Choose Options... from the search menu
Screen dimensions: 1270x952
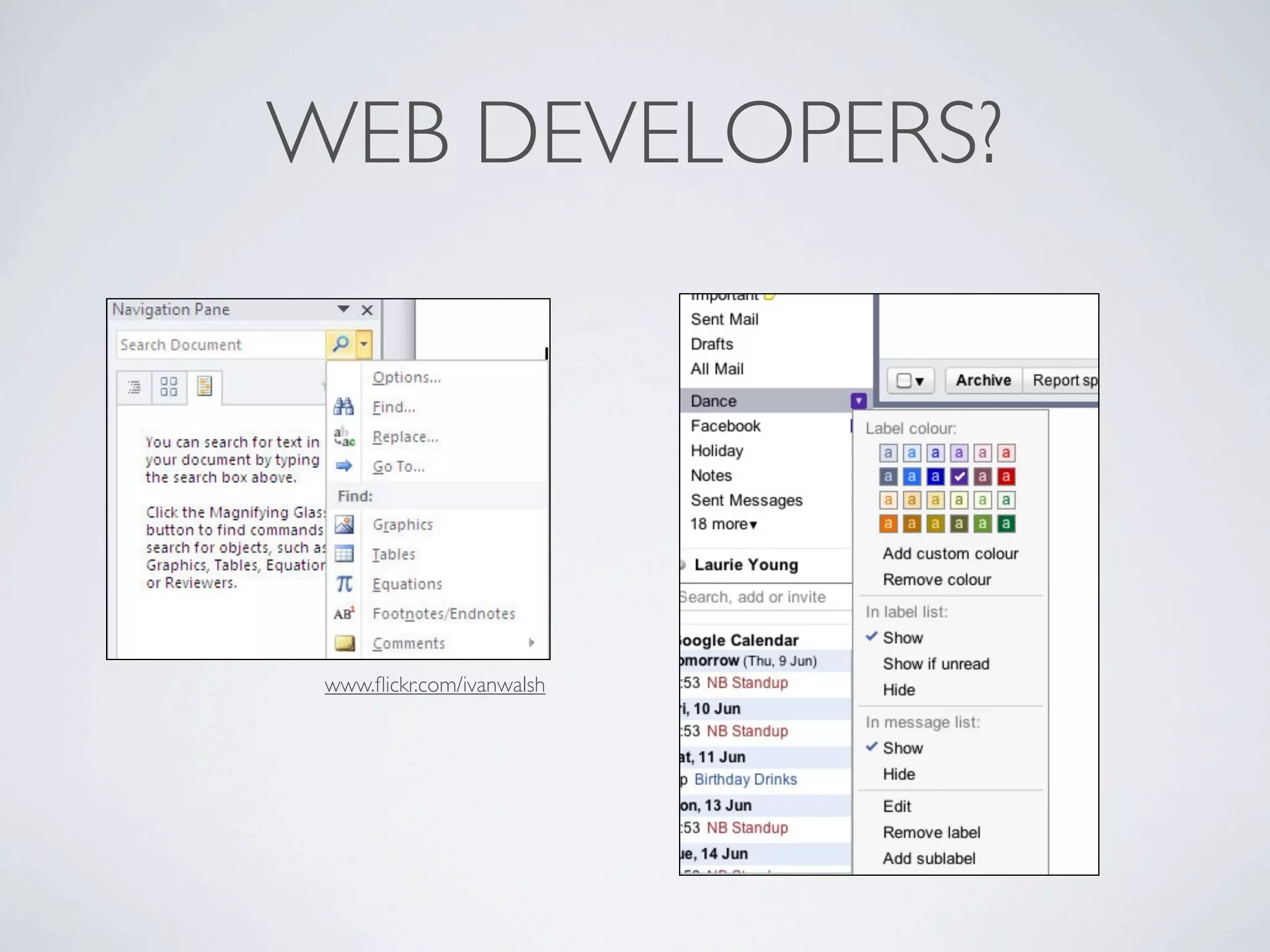click(x=407, y=377)
